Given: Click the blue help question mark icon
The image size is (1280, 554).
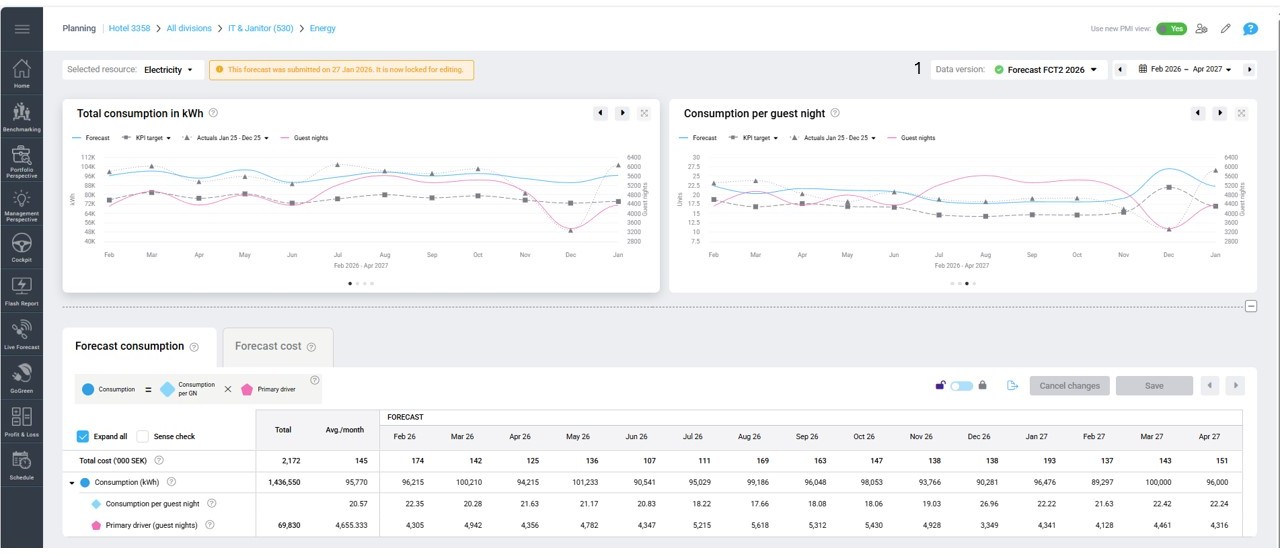Looking at the screenshot, I should [1250, 29].
